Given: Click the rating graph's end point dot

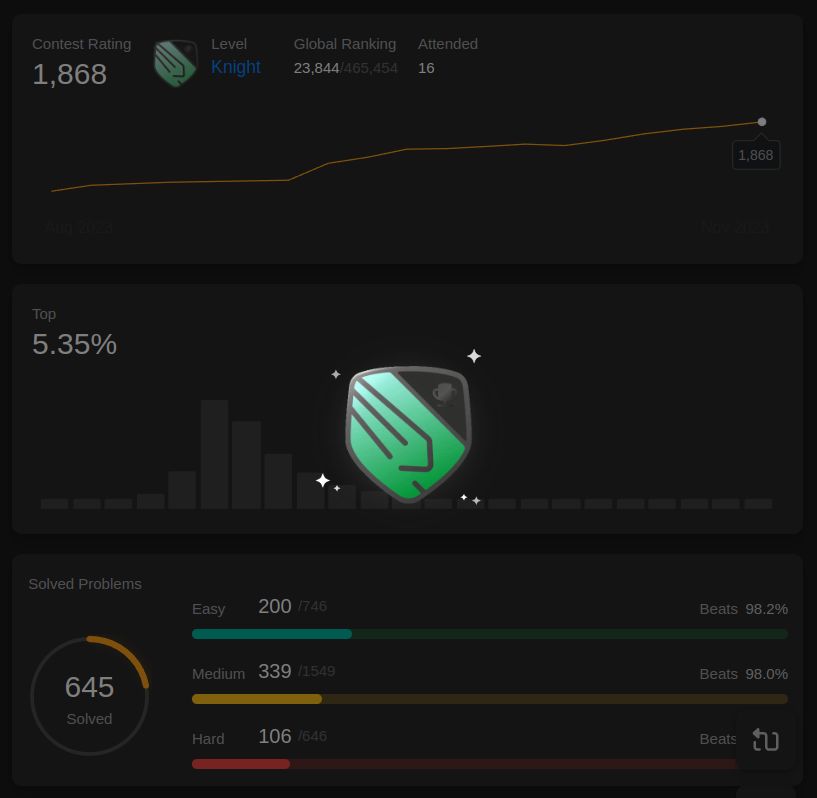Looking at the screenshot, I should tap(762, 122).
